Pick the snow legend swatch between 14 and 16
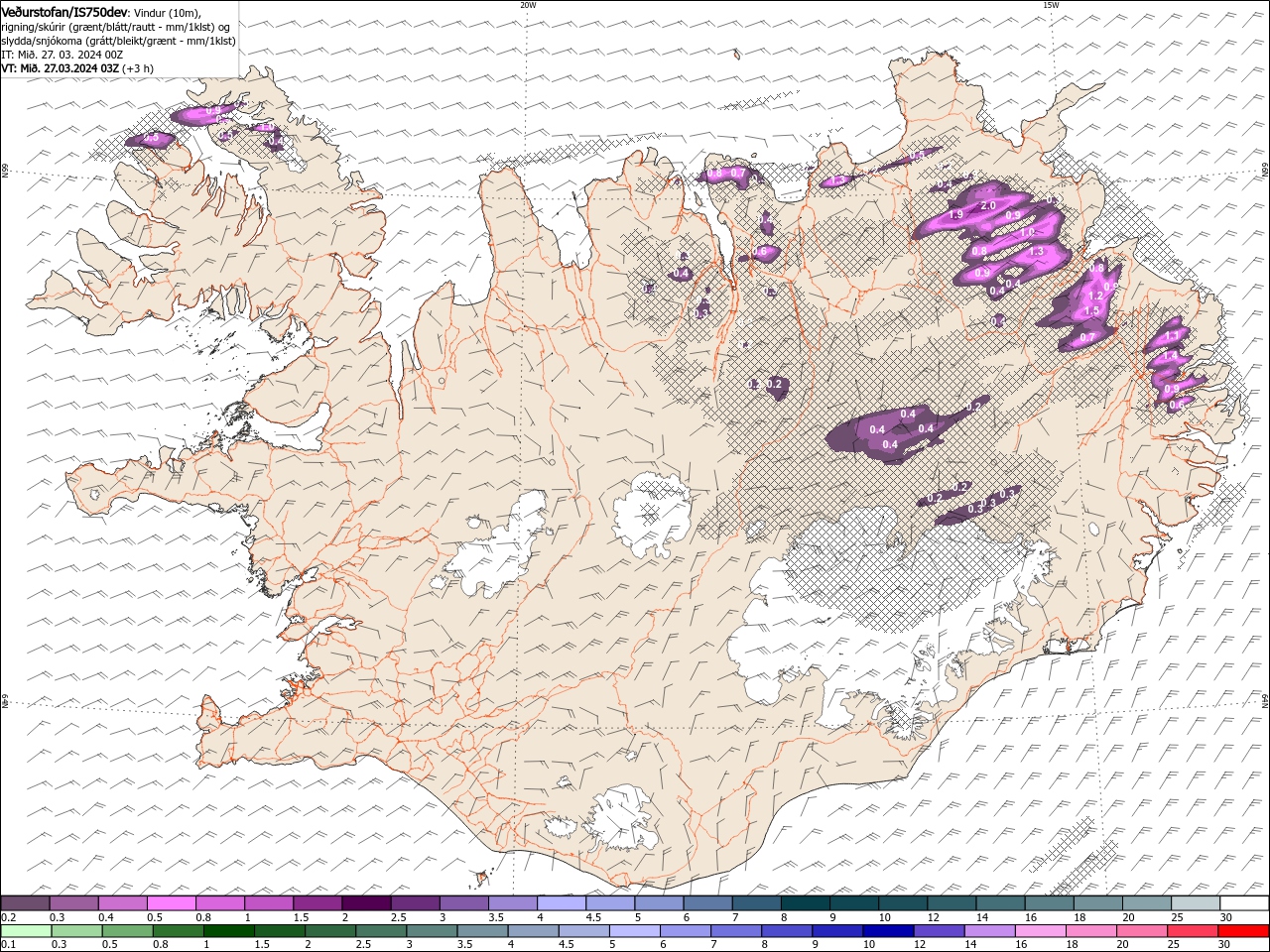Image resolution: width=1270 pixels, height=952 pixels. [999, 903]
